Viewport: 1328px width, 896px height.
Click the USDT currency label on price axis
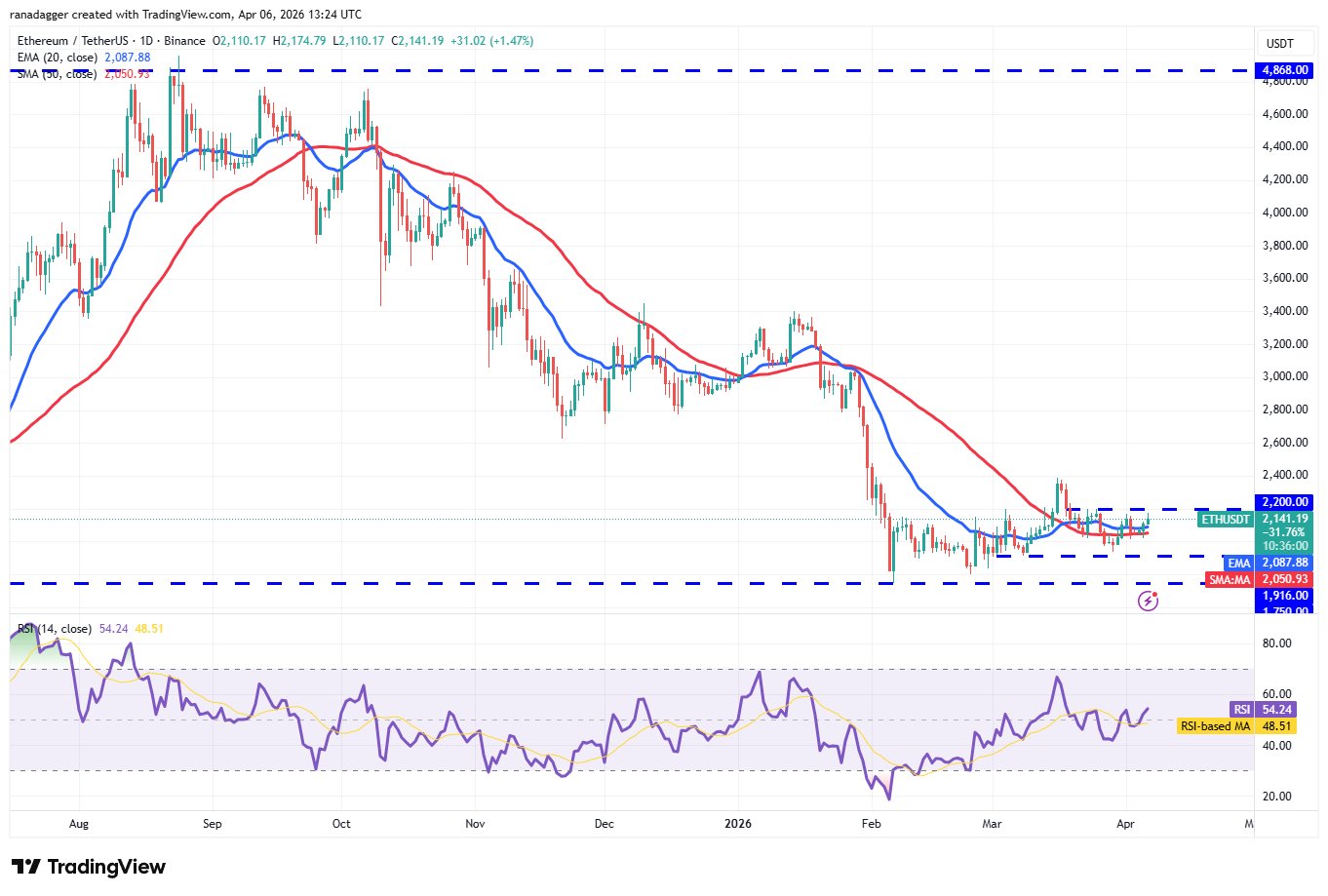(x=1279, y=44)
